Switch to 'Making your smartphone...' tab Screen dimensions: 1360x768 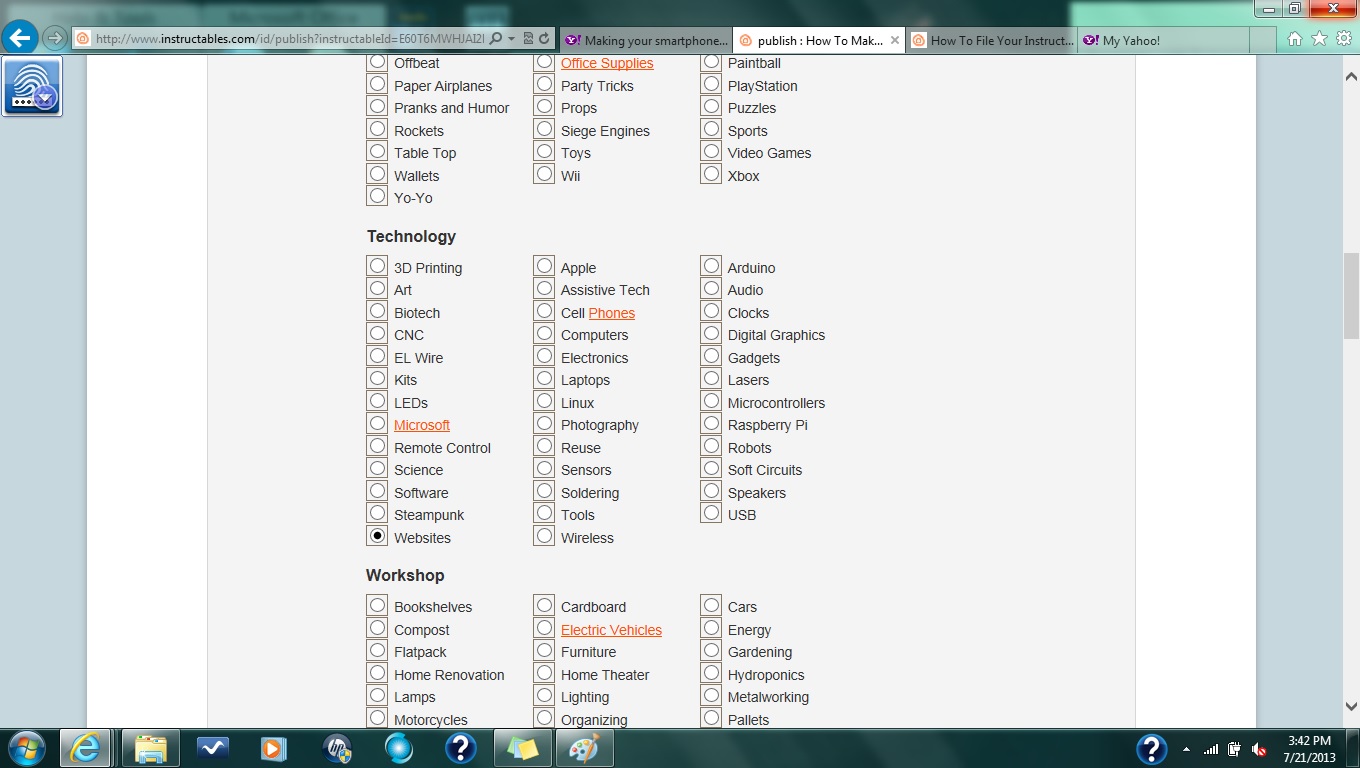coord(646,40)
